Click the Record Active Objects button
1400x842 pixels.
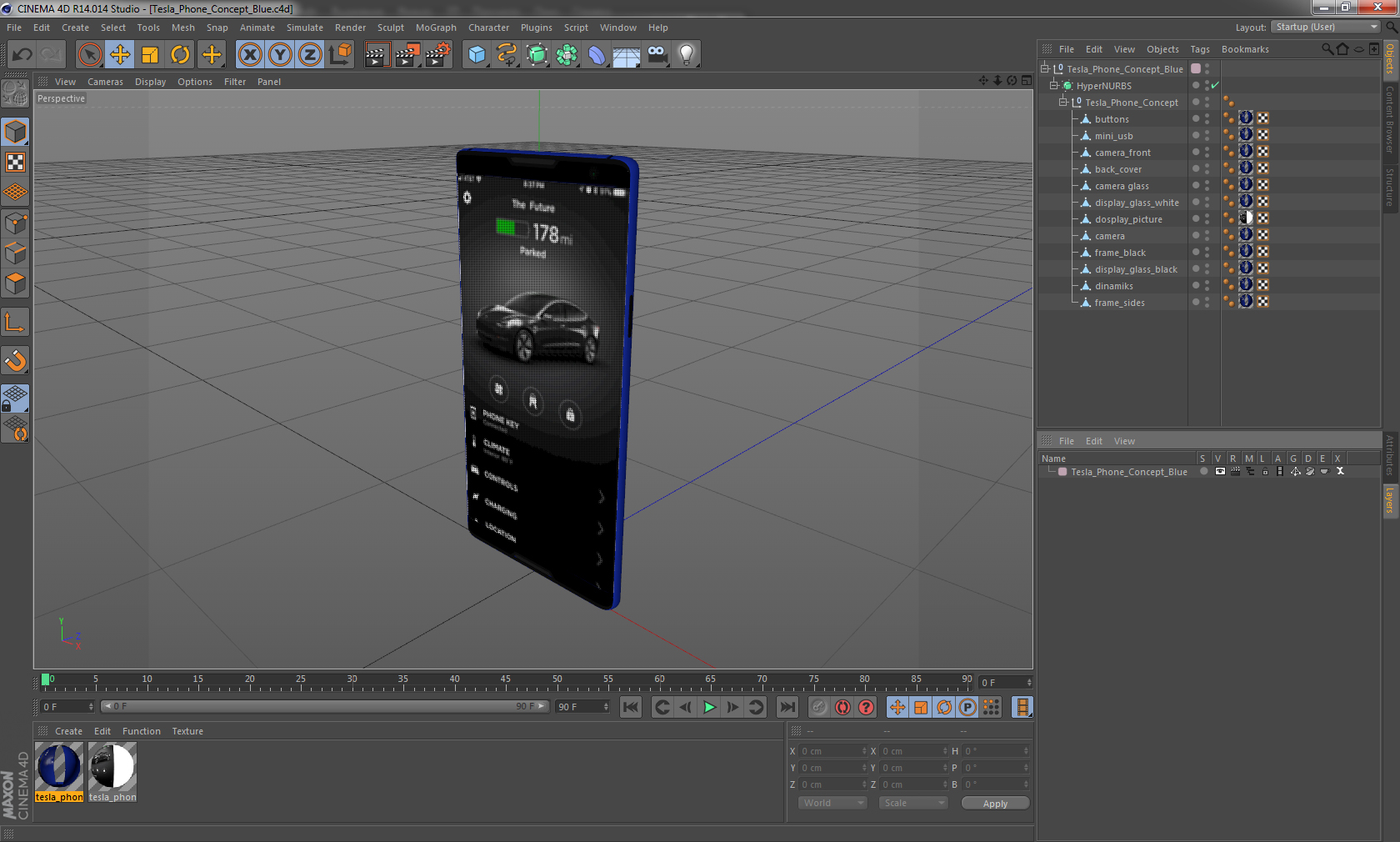pos(819,707)
